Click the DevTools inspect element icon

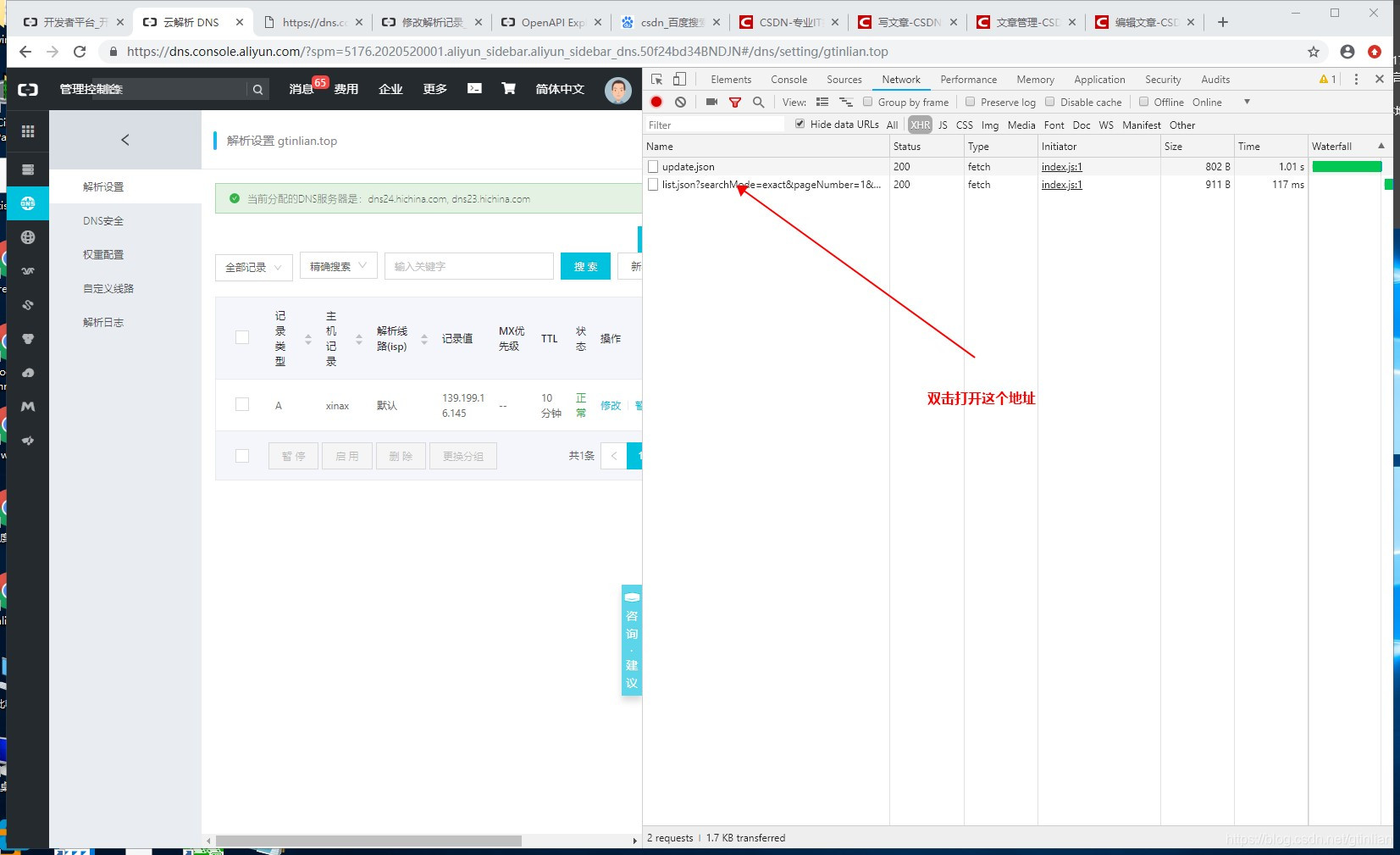(656, 79)
